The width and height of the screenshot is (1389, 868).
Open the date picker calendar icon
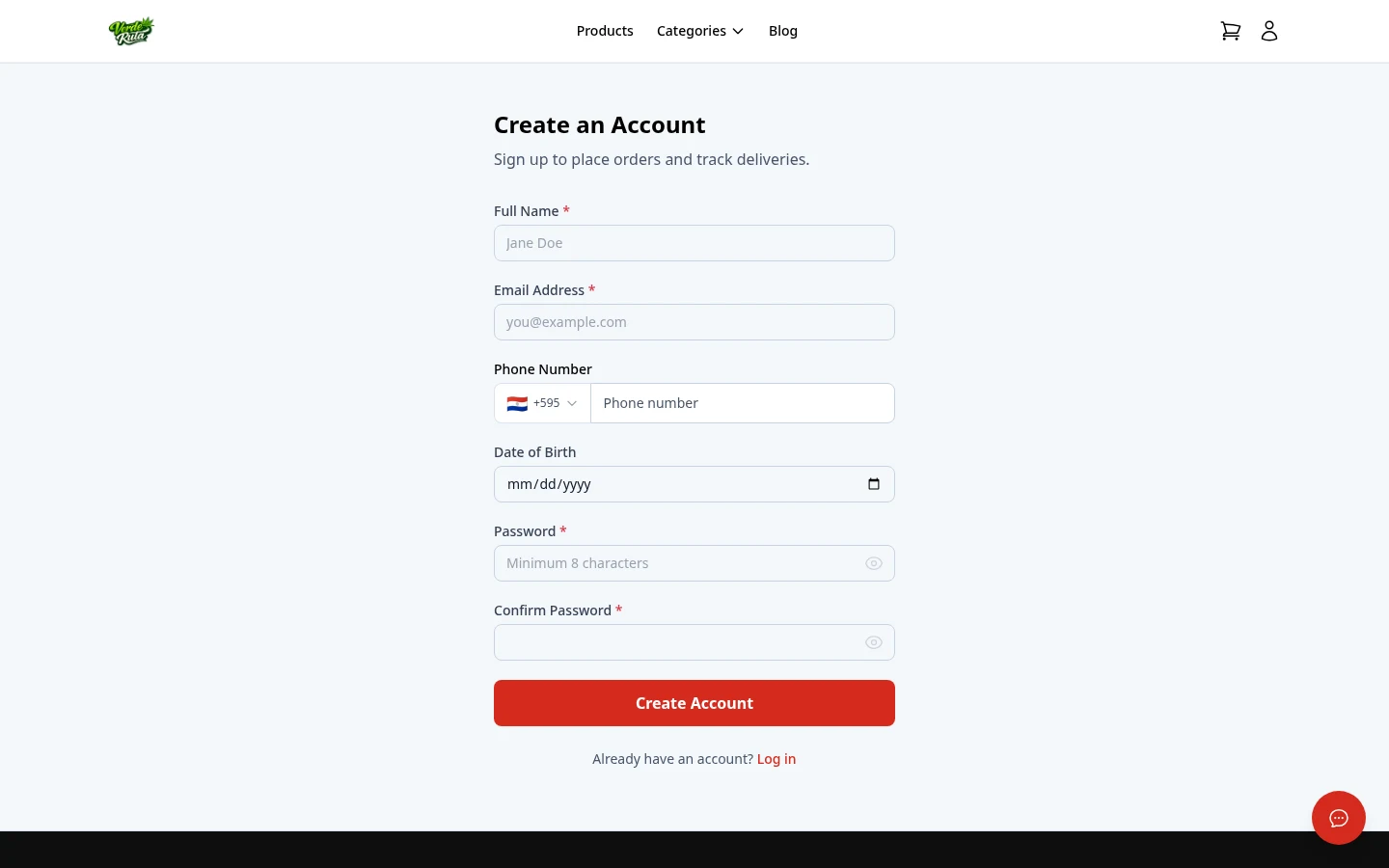[x=874, y=483]
